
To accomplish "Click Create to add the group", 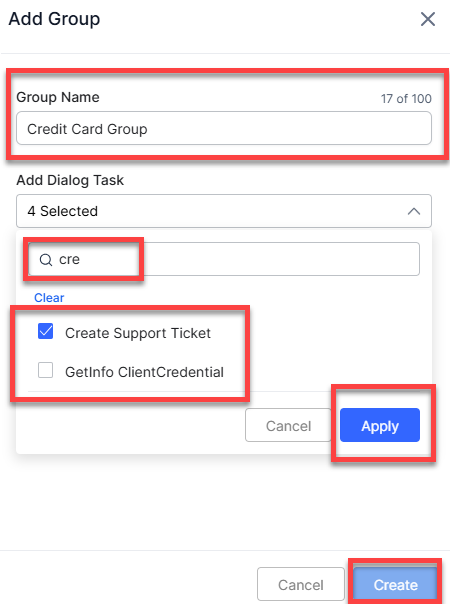I will click(396, 584).
